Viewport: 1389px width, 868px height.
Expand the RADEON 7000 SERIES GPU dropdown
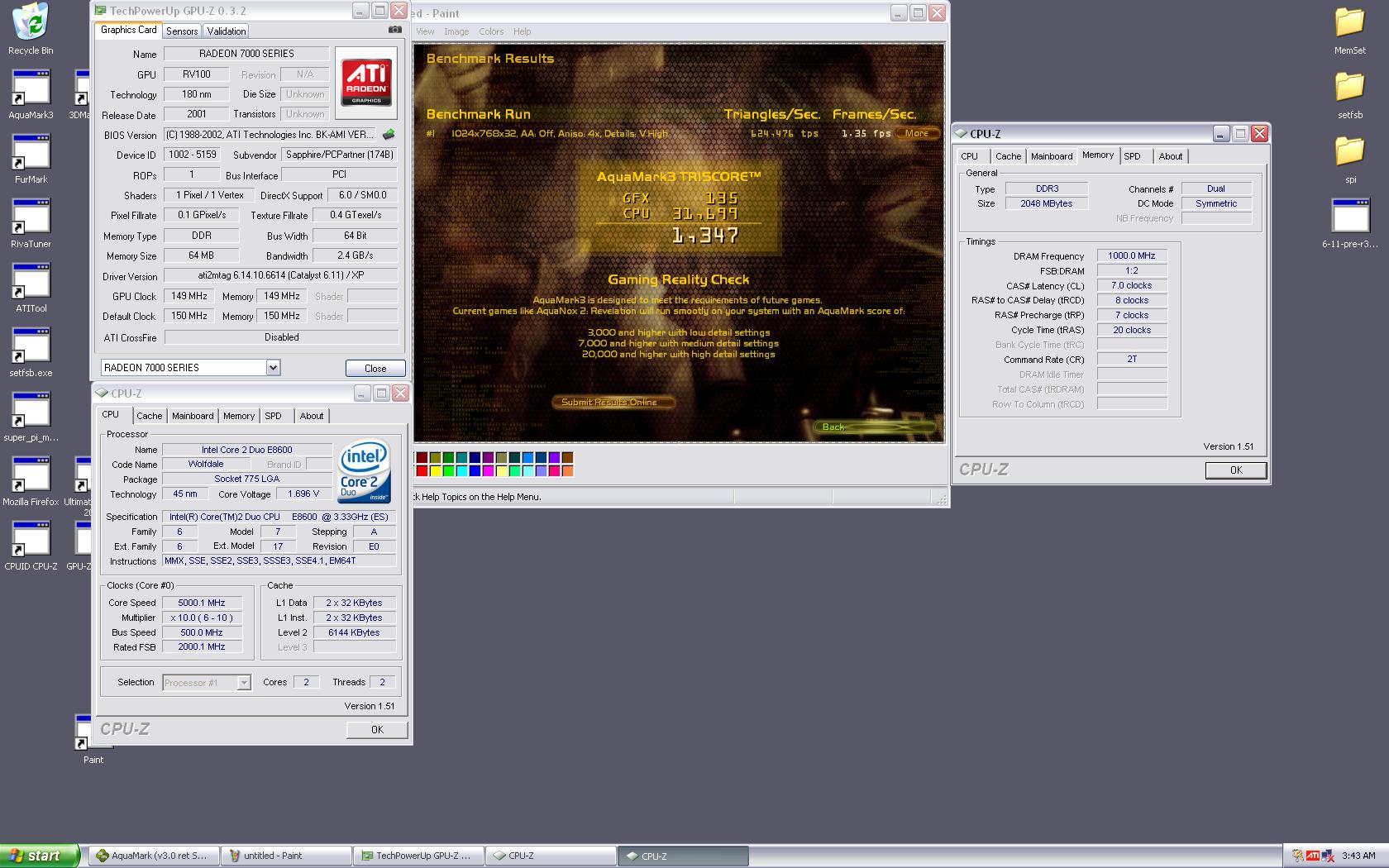(x=273, y=368)
